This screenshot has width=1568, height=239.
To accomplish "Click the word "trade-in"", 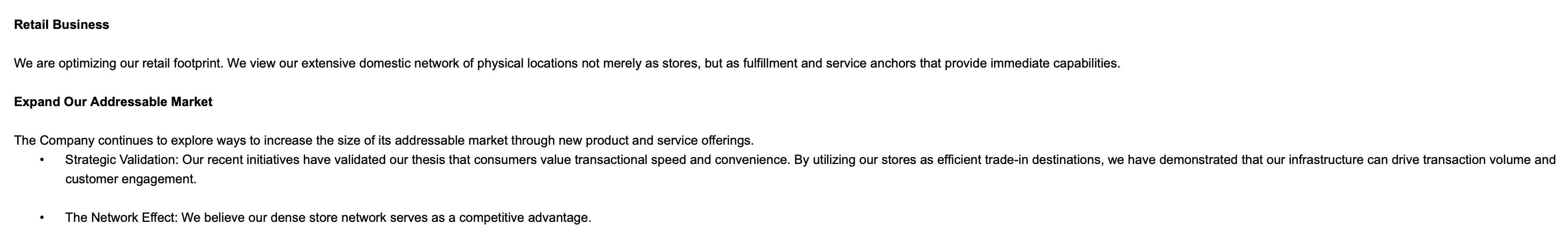I will 1005,160.
